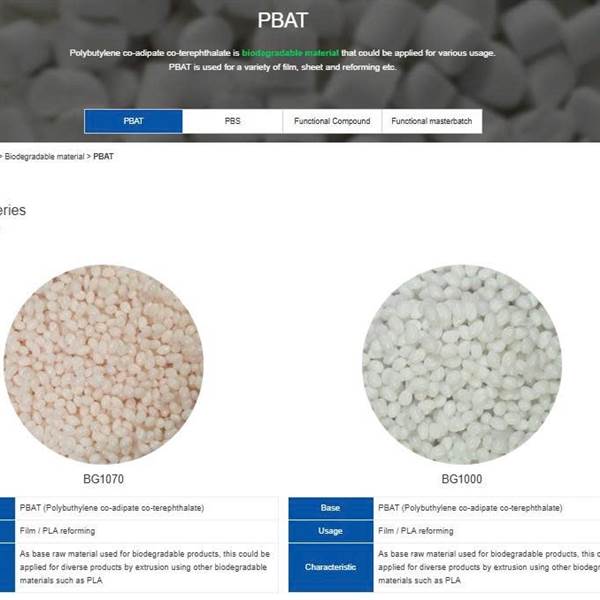Open the Functional Compound tab
This screenshot has height=600, width=600.
[332, 121]
